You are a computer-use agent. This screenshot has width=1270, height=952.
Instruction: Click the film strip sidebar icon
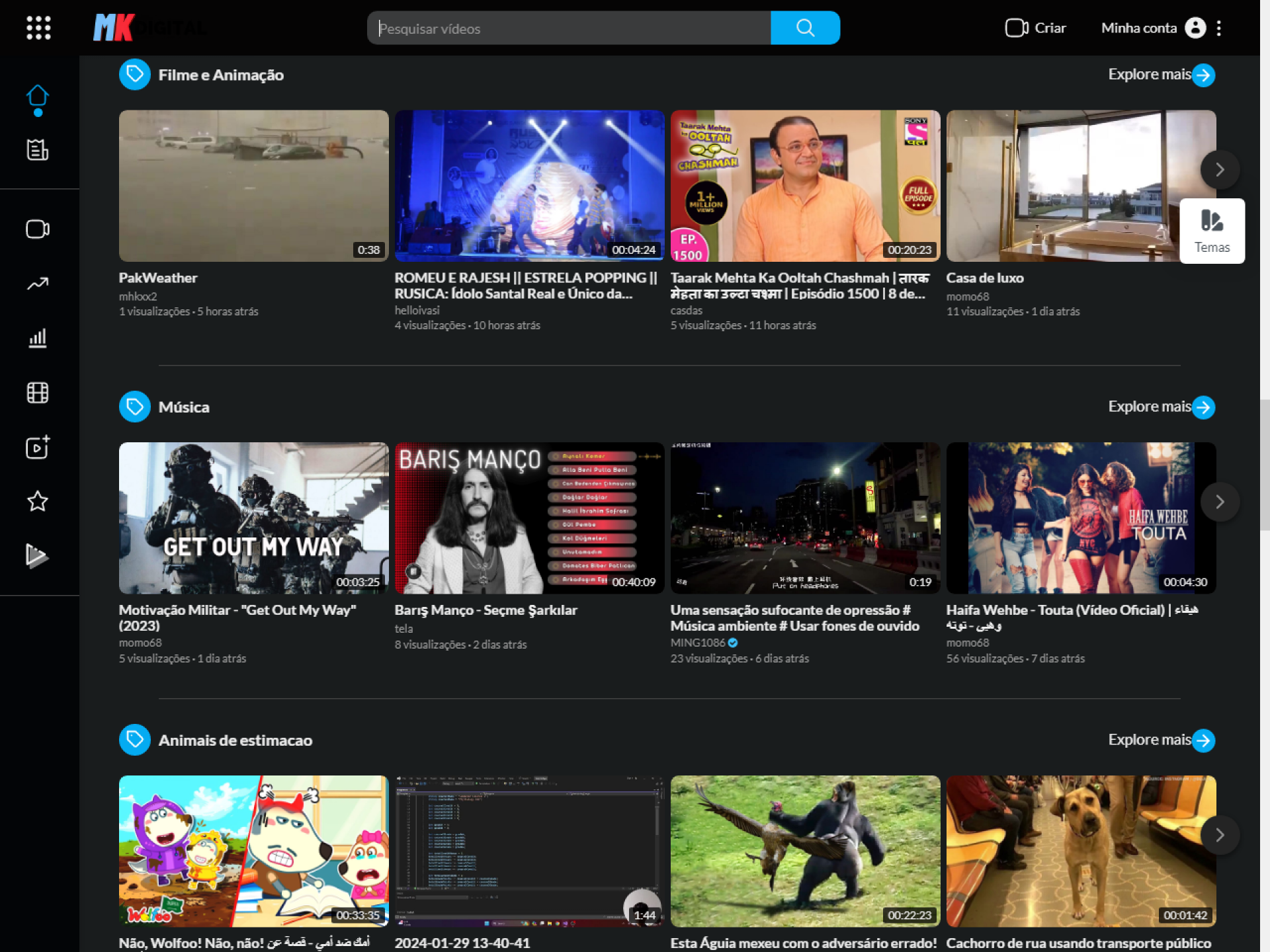point(38,393)
